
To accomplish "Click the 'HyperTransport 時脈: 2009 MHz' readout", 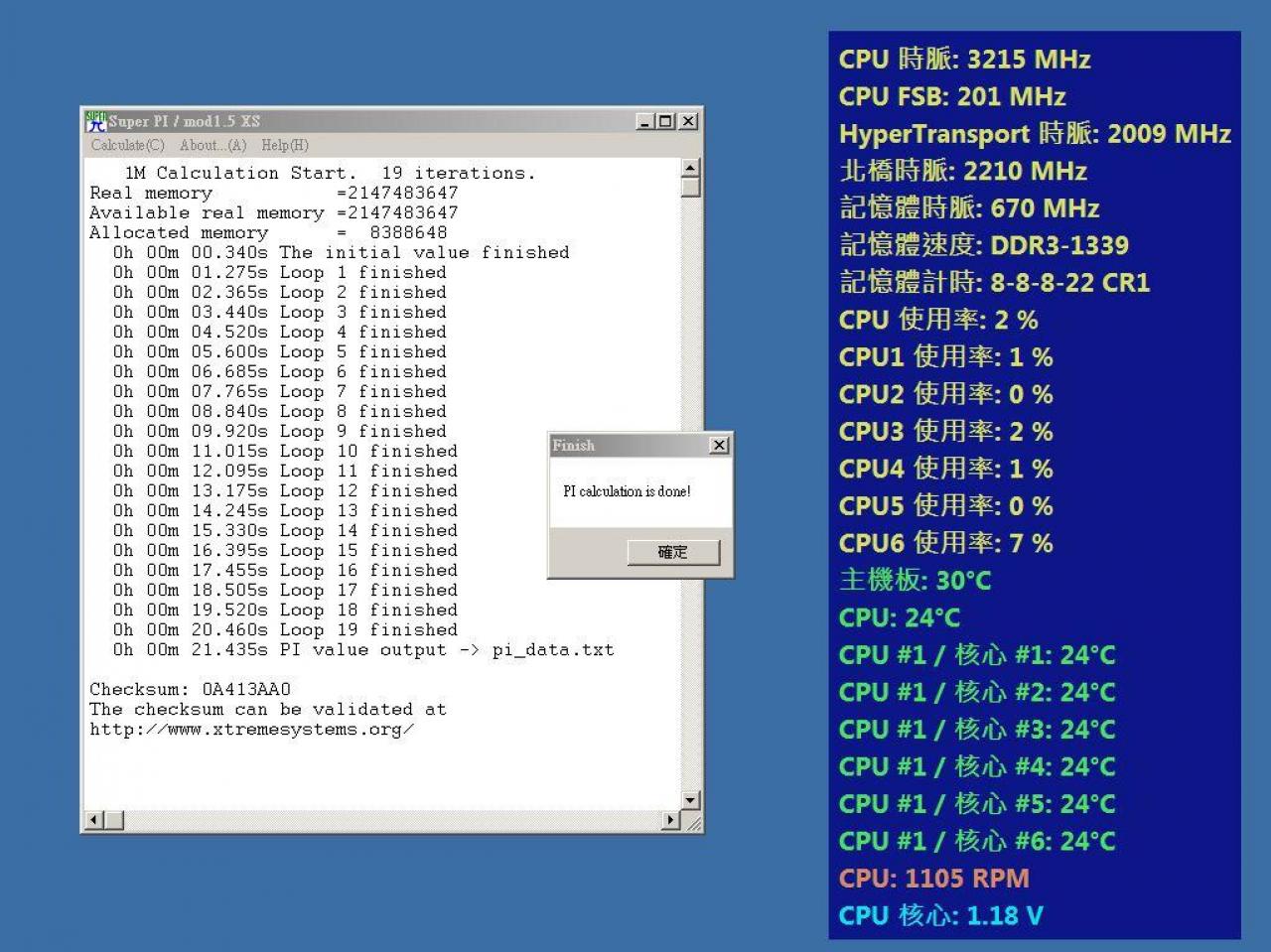I will click(x=1035, y=134).
